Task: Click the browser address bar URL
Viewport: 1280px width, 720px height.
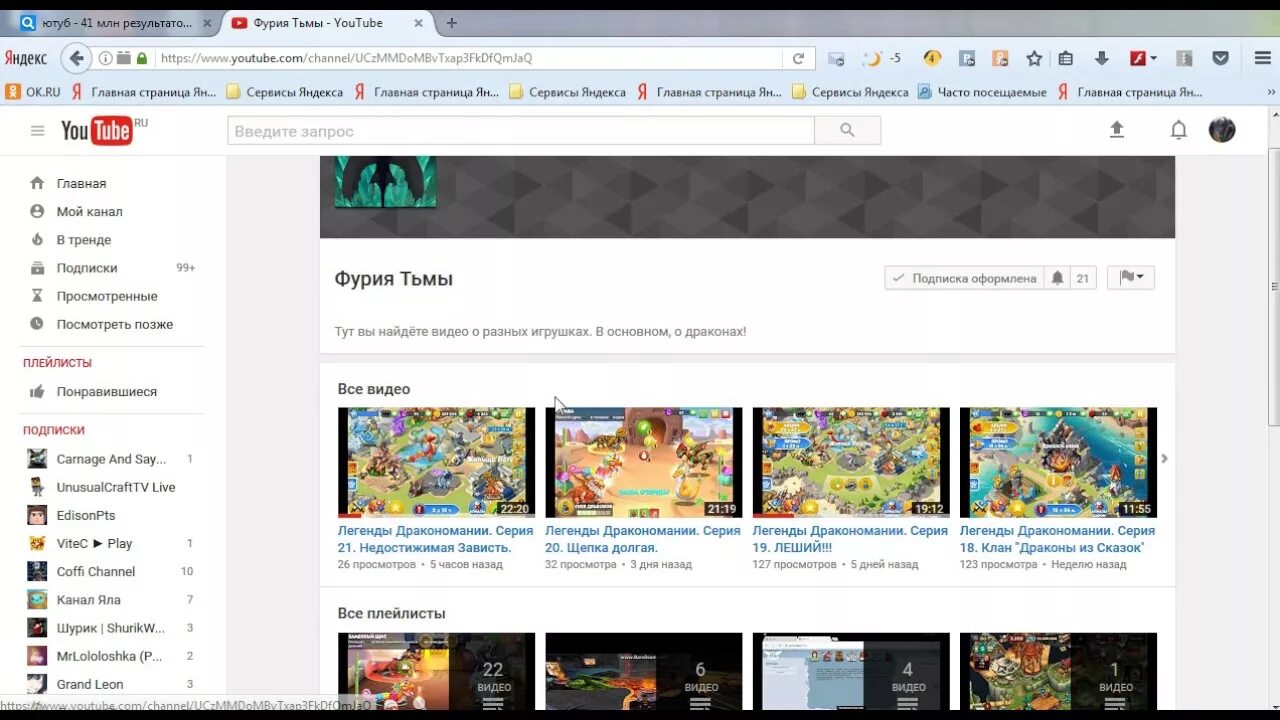Action: click(346, 58)
